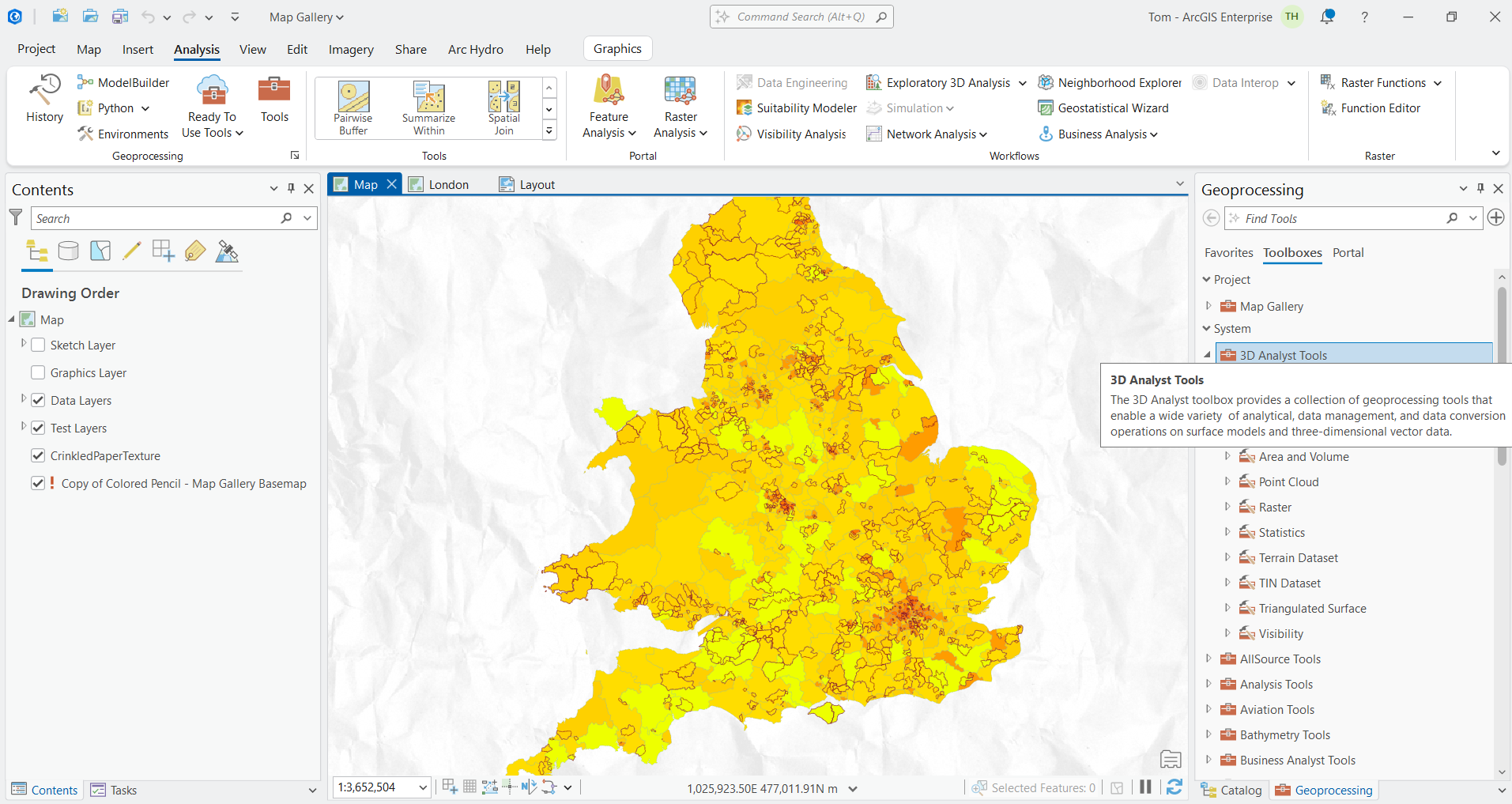
Task: Launch the Spatial Join tool
Action: [x=503, y=107]
